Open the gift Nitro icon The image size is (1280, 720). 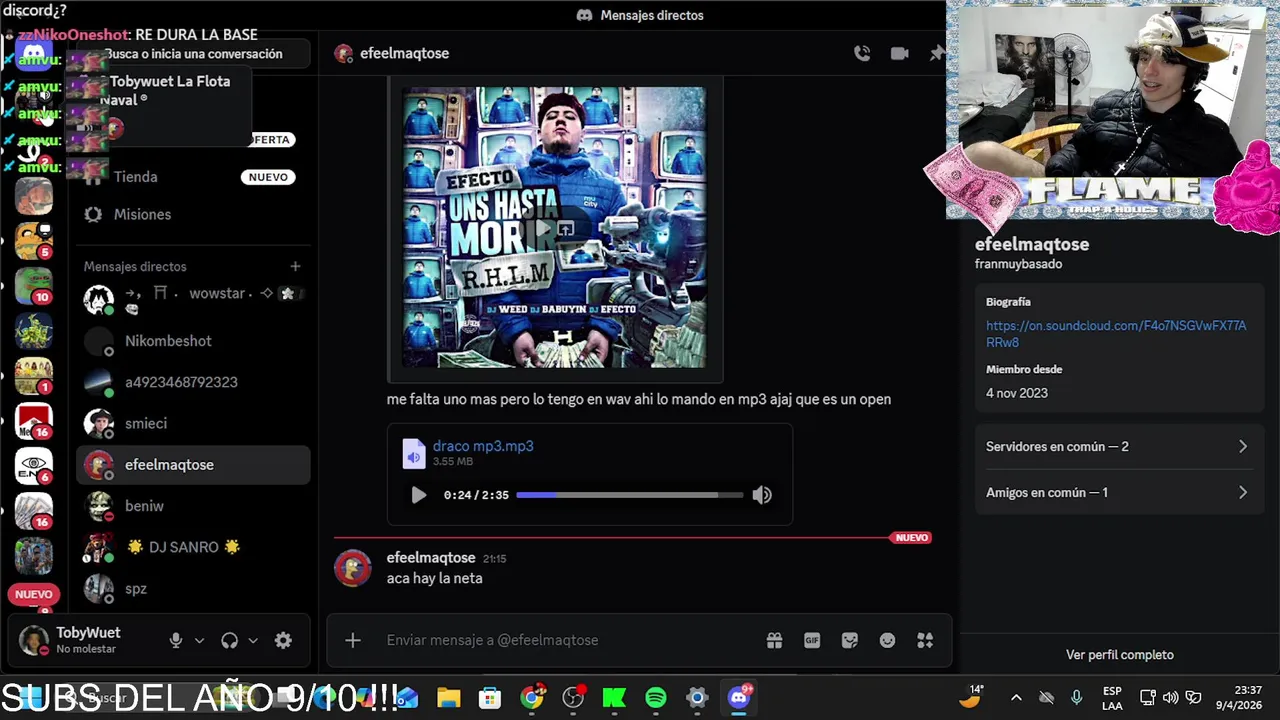point(774,640)
